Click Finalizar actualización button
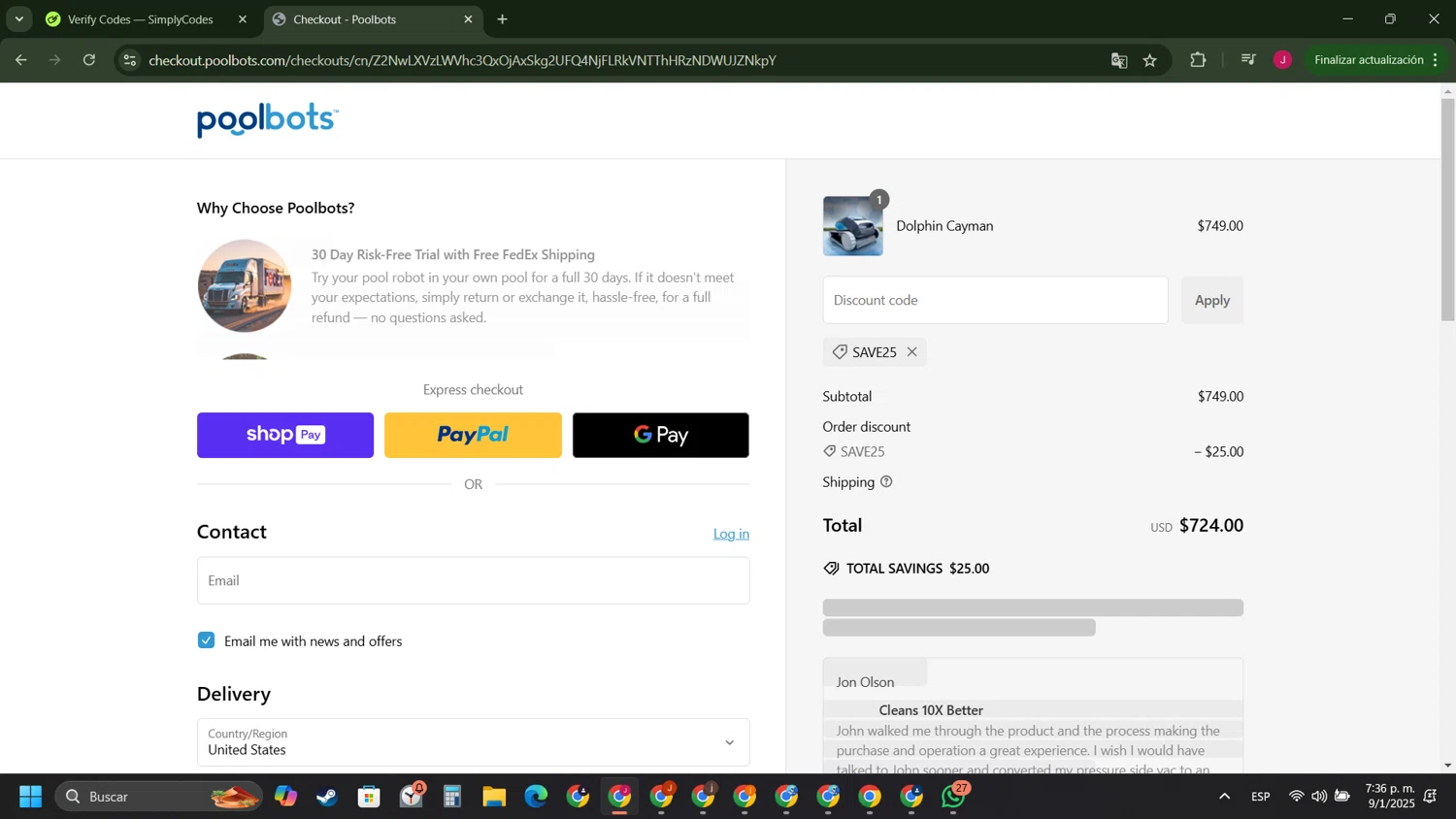 [1369, 60]
